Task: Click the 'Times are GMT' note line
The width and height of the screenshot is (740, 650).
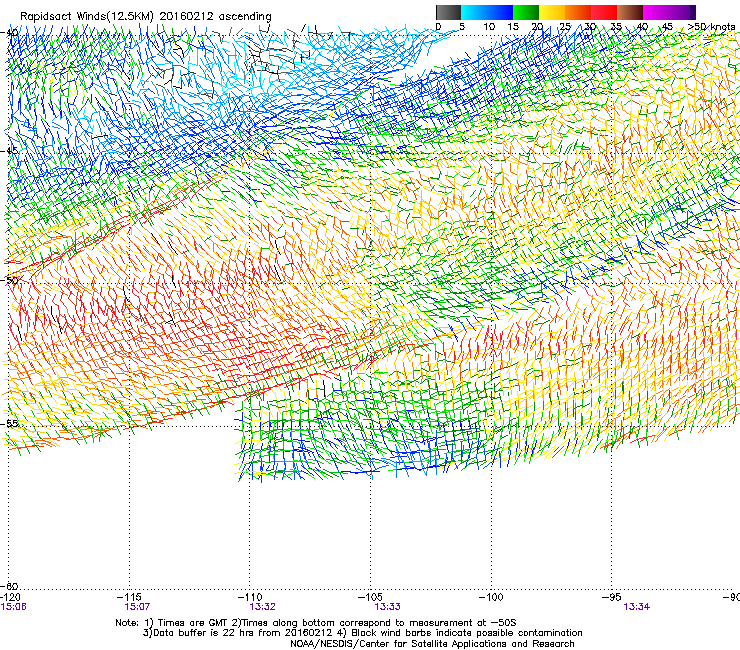Action: [316, 623]
